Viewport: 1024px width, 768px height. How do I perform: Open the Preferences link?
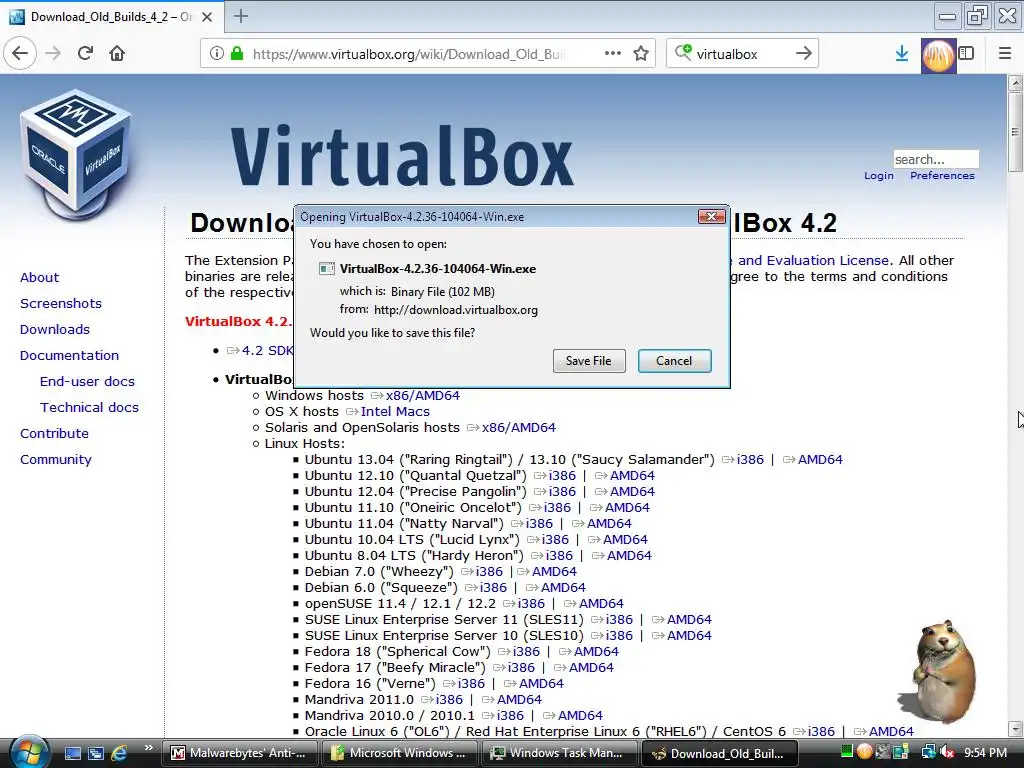tap(942, 176)
